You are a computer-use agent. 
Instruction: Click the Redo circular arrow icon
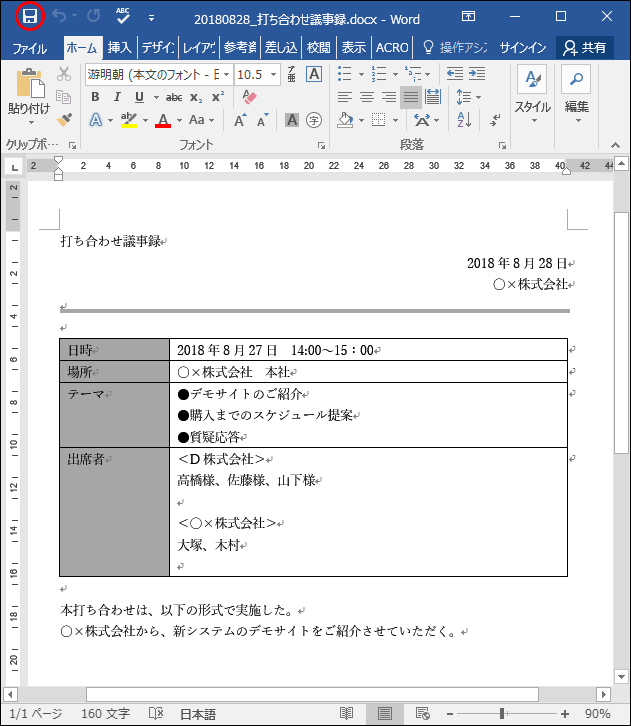point(94,16)
